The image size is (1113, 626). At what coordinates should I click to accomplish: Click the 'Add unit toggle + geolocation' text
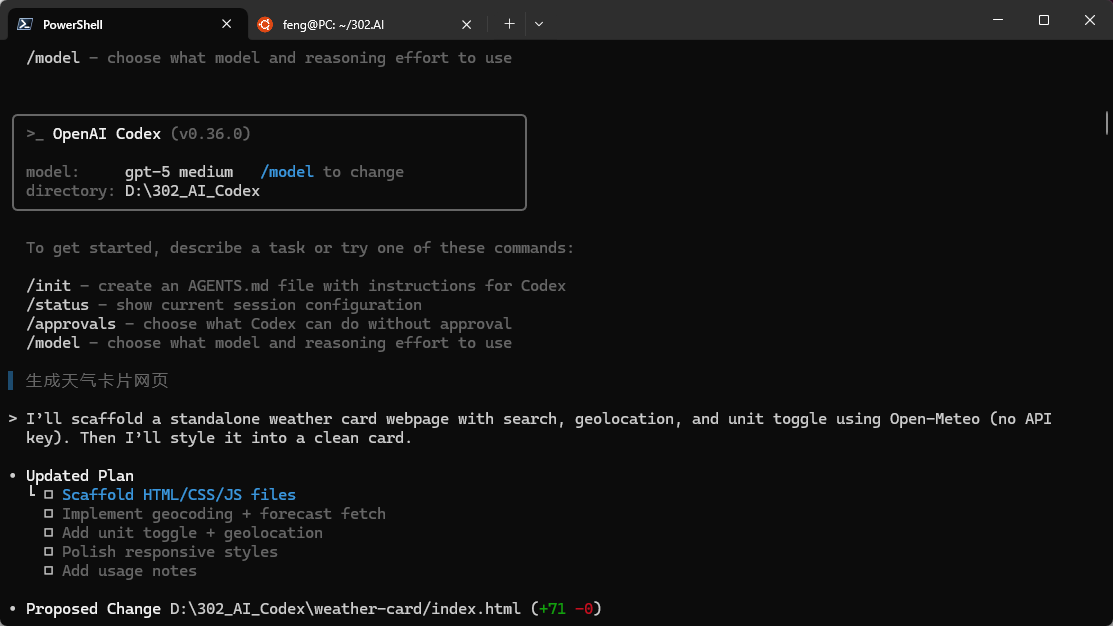click(x=192, y=533)
